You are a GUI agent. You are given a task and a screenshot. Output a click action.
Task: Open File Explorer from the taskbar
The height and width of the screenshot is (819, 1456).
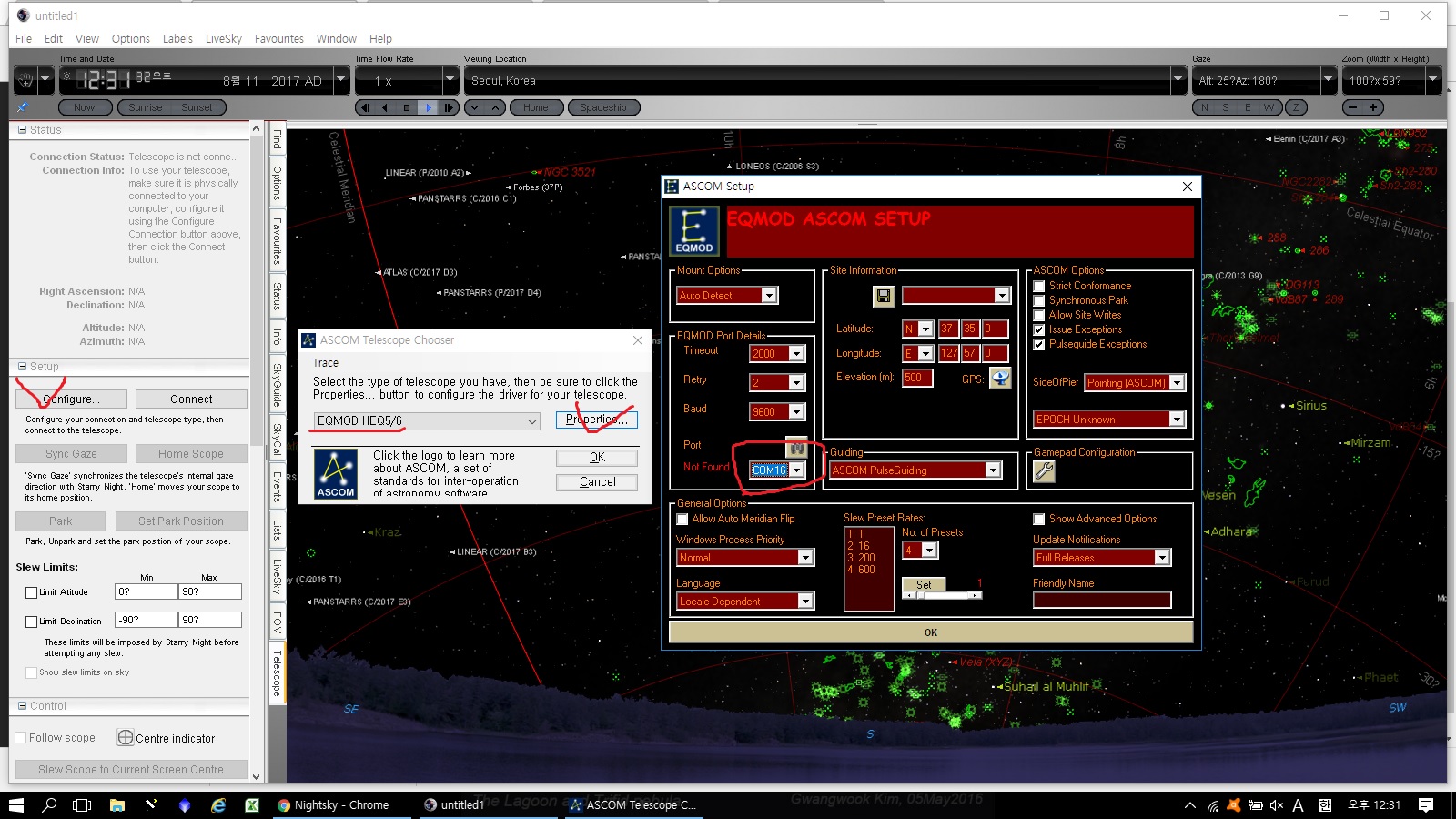pos(116,805)
